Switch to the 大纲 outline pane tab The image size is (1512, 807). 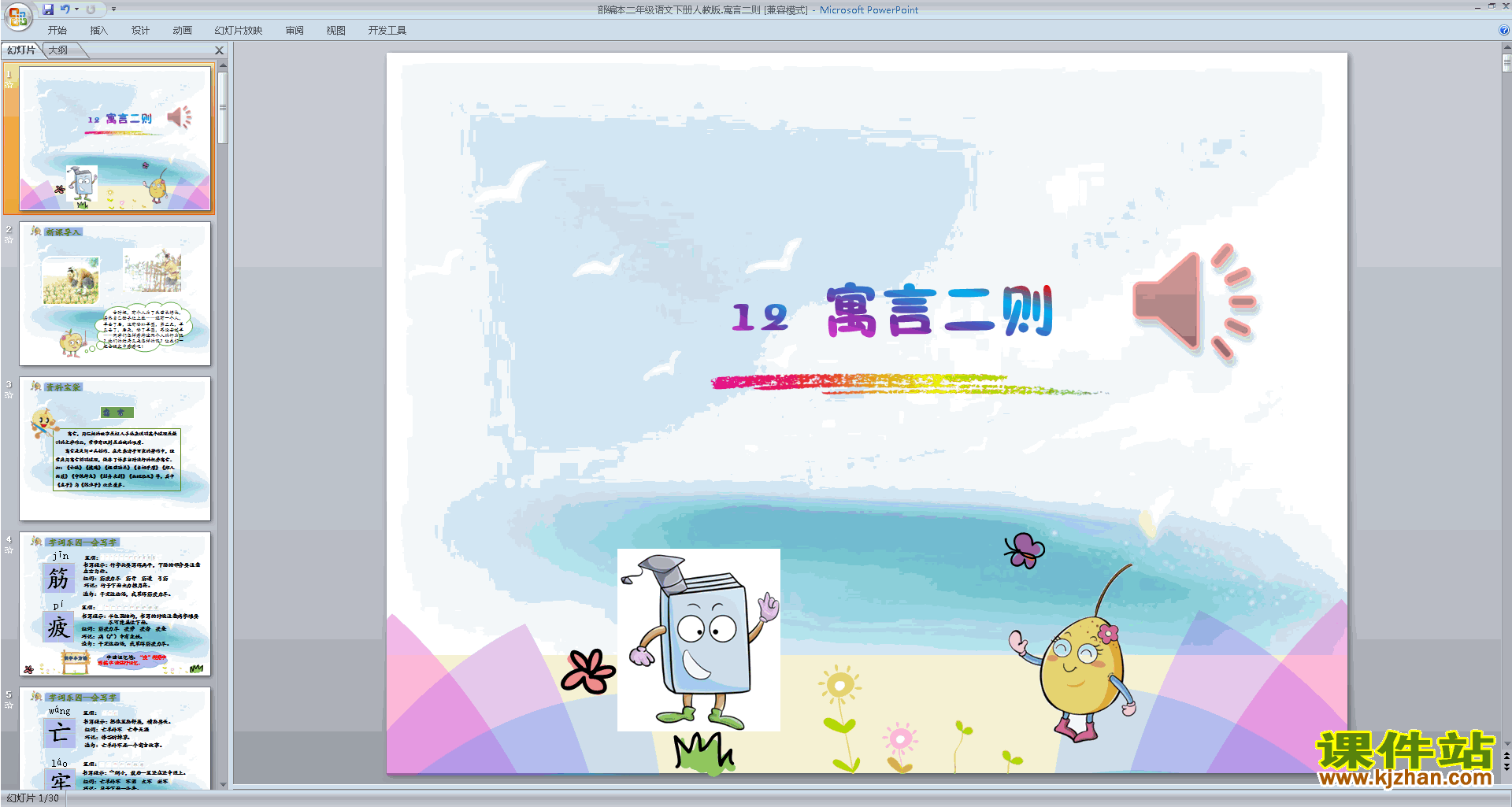pos(58,50)
